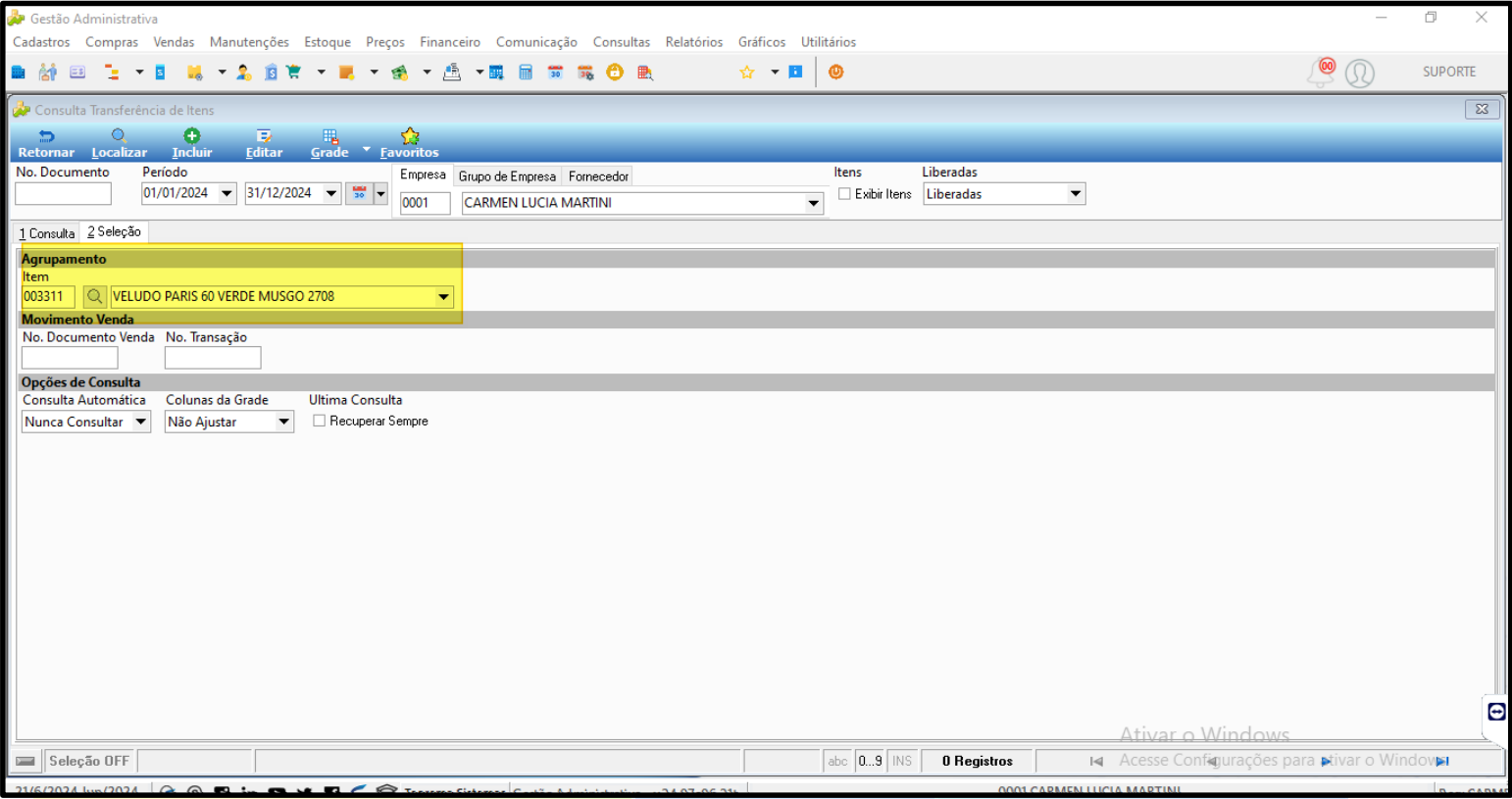Image resolution: width=1512 pixels, height=799 pixels.
Task: Open the CARMEN LUCIA MARTINI company dropdown
Action: pos(814,203)
